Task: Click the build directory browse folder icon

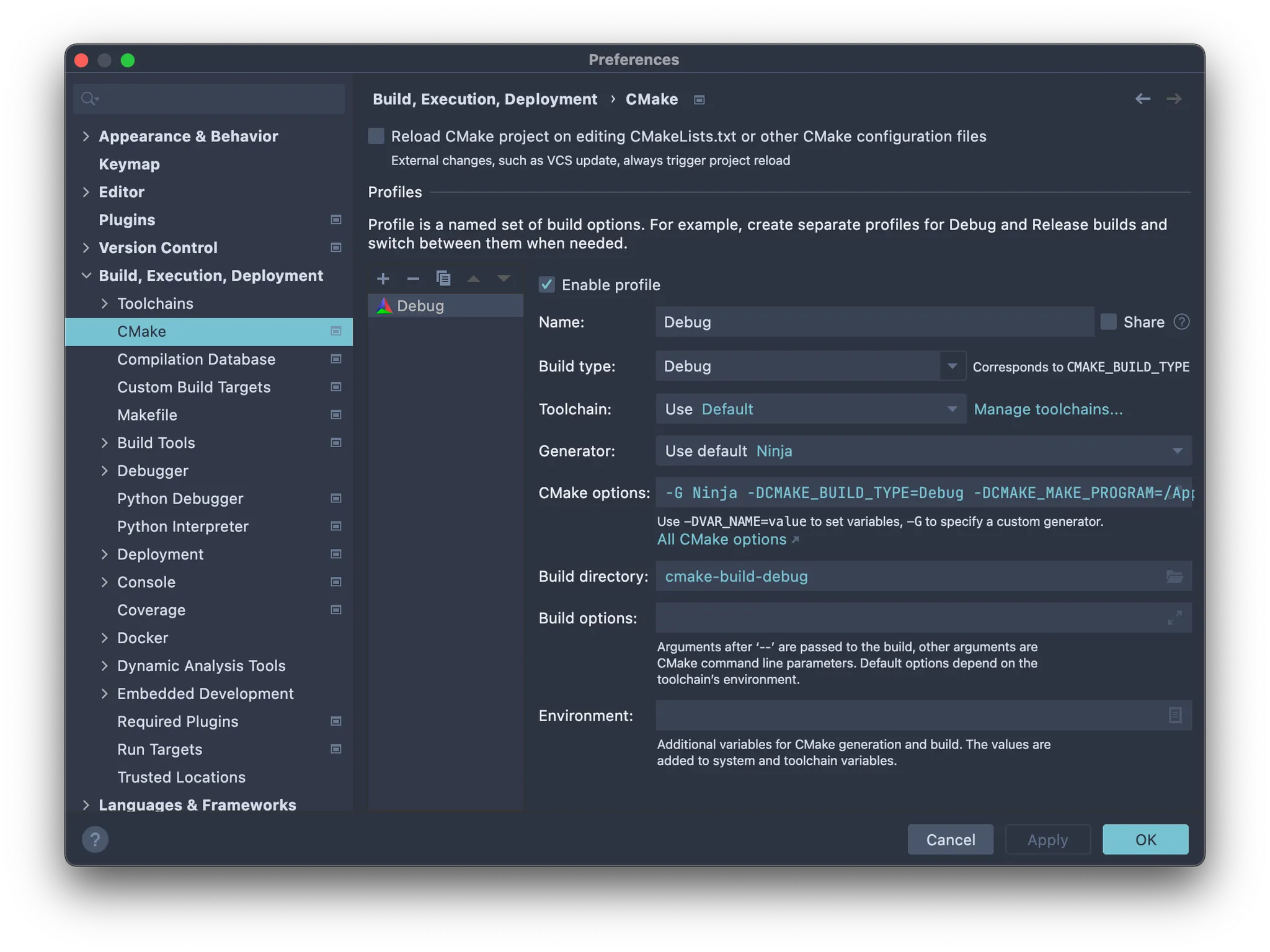Action: (x=1175, y=577)
